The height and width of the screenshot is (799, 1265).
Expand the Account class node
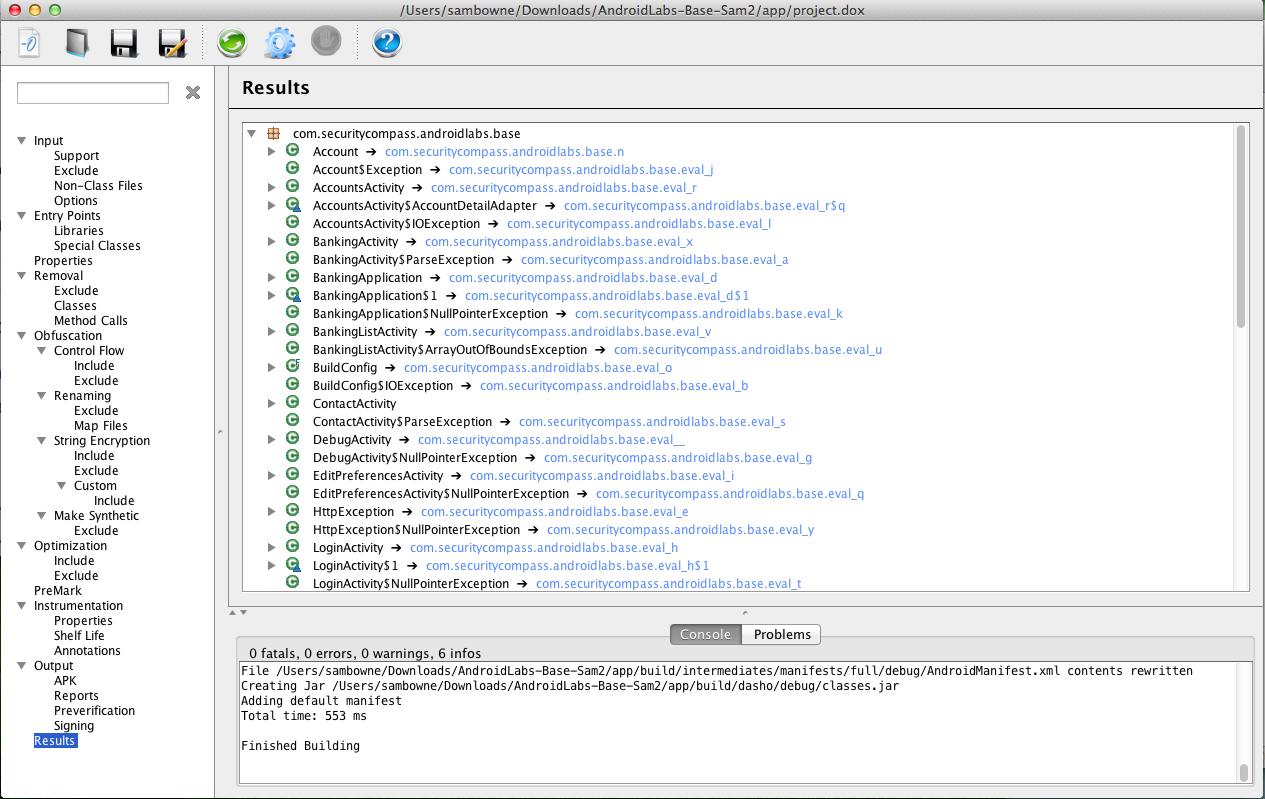[271, 151]
